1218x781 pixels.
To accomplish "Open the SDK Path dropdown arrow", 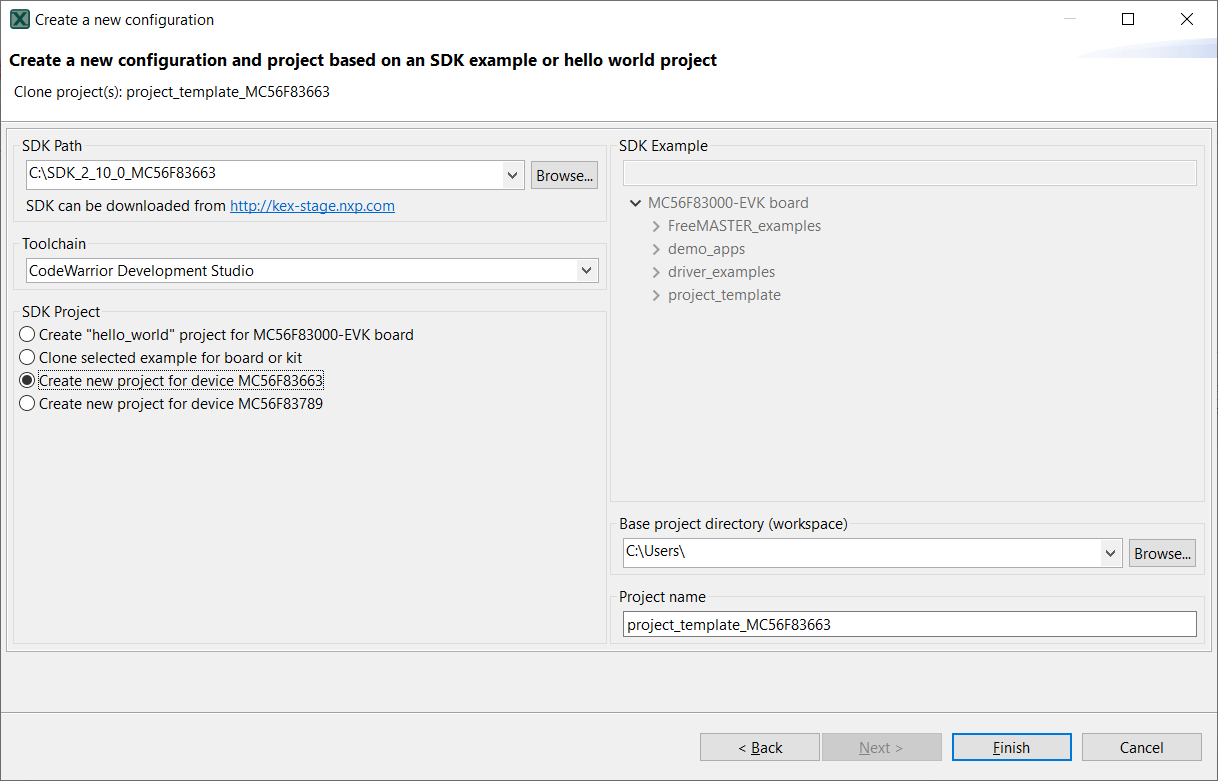I will coord(513,175).
